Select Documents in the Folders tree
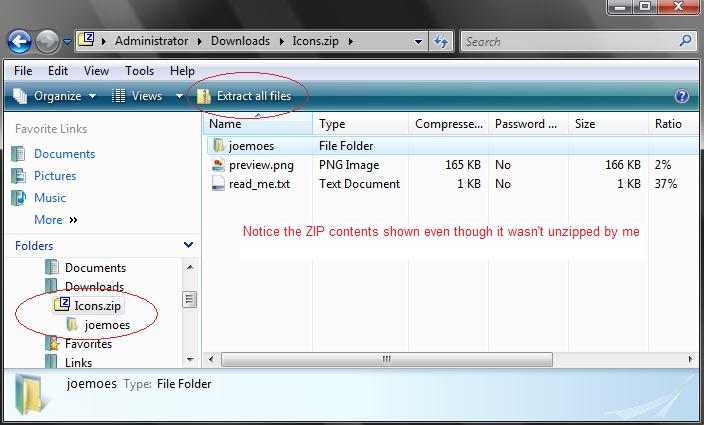Screen dimensions: 704x425 [x=95, y=268]
